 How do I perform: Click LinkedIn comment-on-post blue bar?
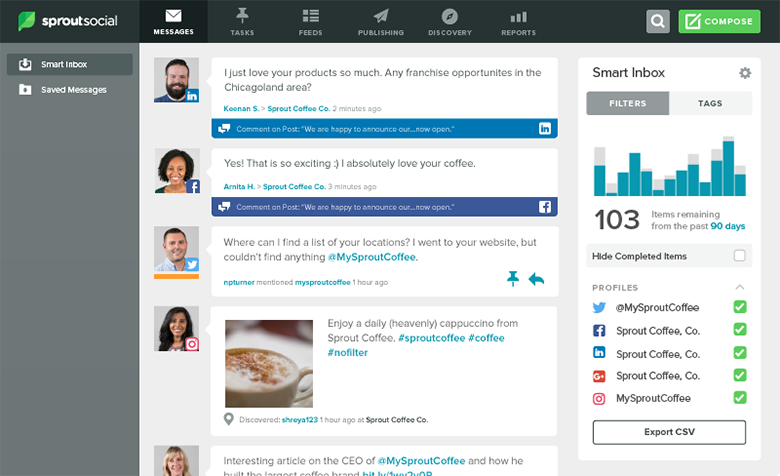click(x=384, y=129)
